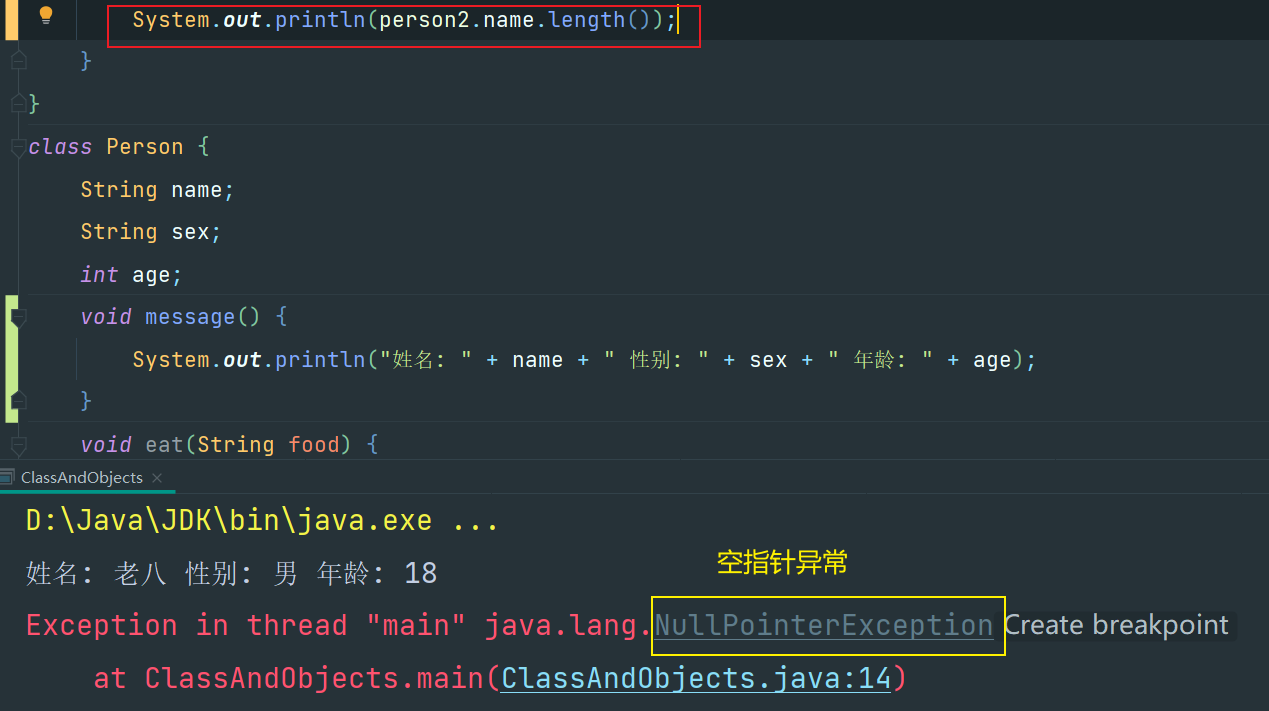Screen dimensions: 1269x711
Task: Click the "String sex;" field declaration
Action: pyautogui.click(x=151, y=232)
